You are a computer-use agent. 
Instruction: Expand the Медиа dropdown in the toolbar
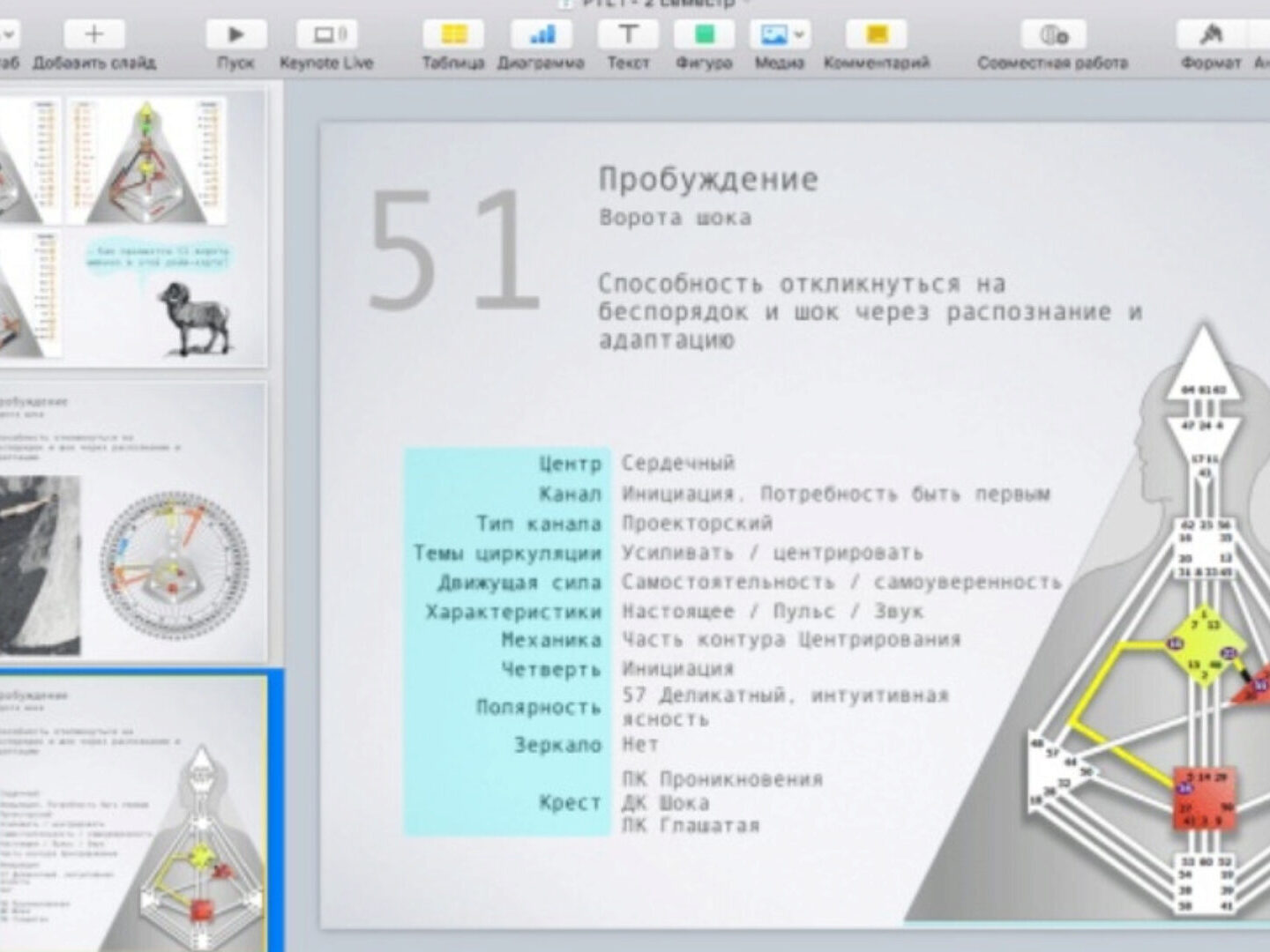tap(798, 34)
